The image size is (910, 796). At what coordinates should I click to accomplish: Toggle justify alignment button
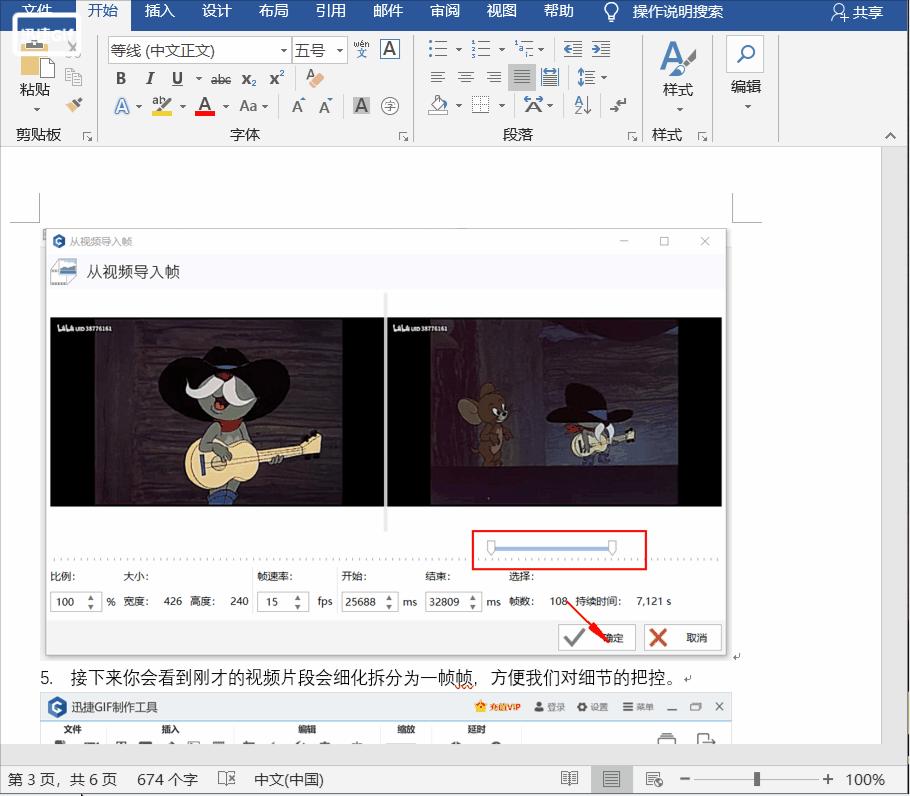click(521, 77)
